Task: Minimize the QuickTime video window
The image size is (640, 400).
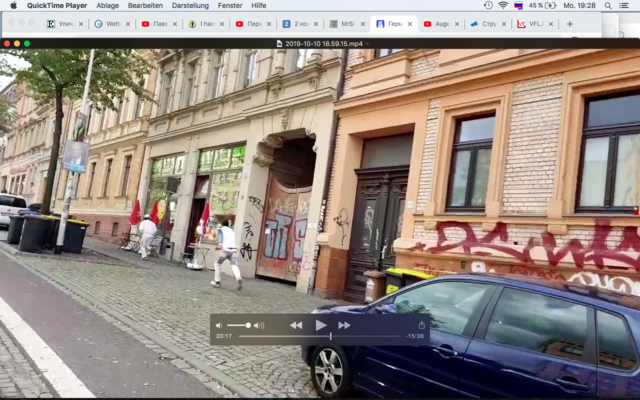Action: pyautogui.click(x=17, y=43)
